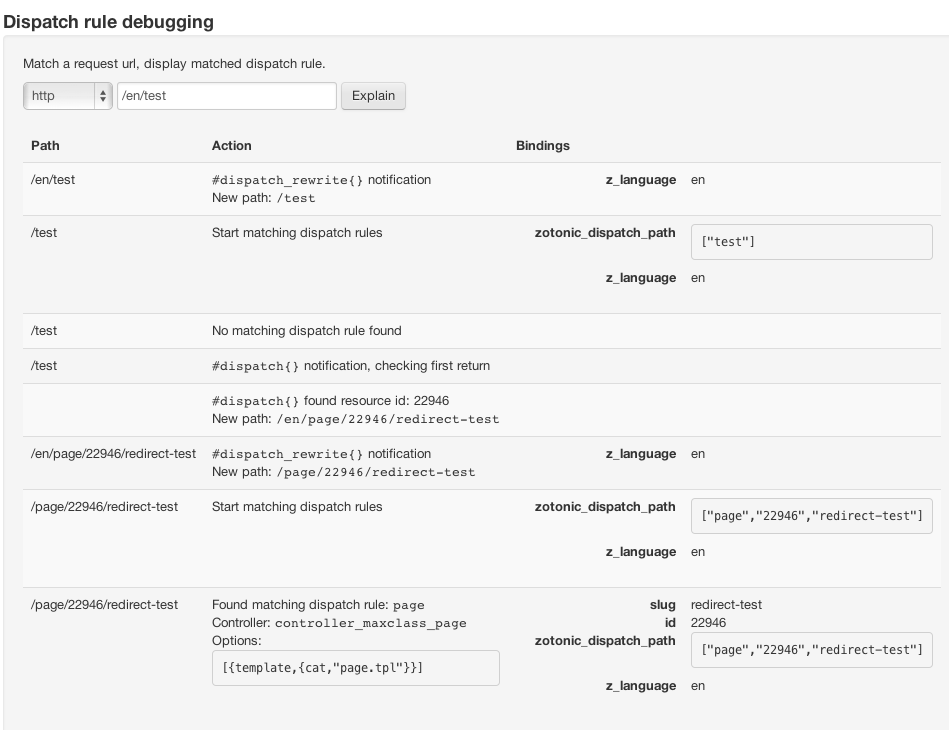Open the http protocol dropdown
Screen dimensions: 949x730
[x=68, y=96]
